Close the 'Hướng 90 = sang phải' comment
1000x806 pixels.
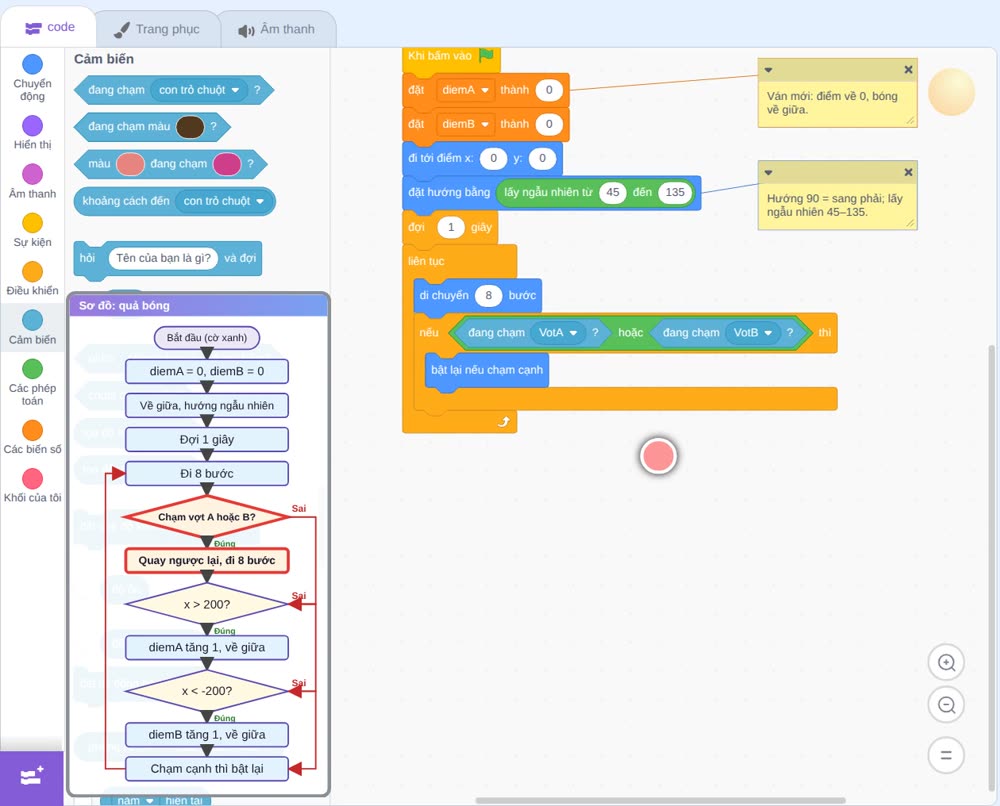pos(908,172)
